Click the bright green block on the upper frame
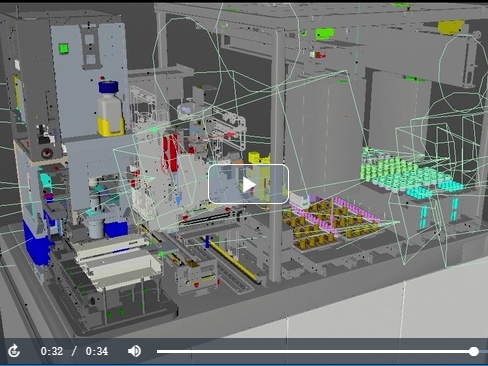The width and height of the screenshot is (488, 366). 324,34
